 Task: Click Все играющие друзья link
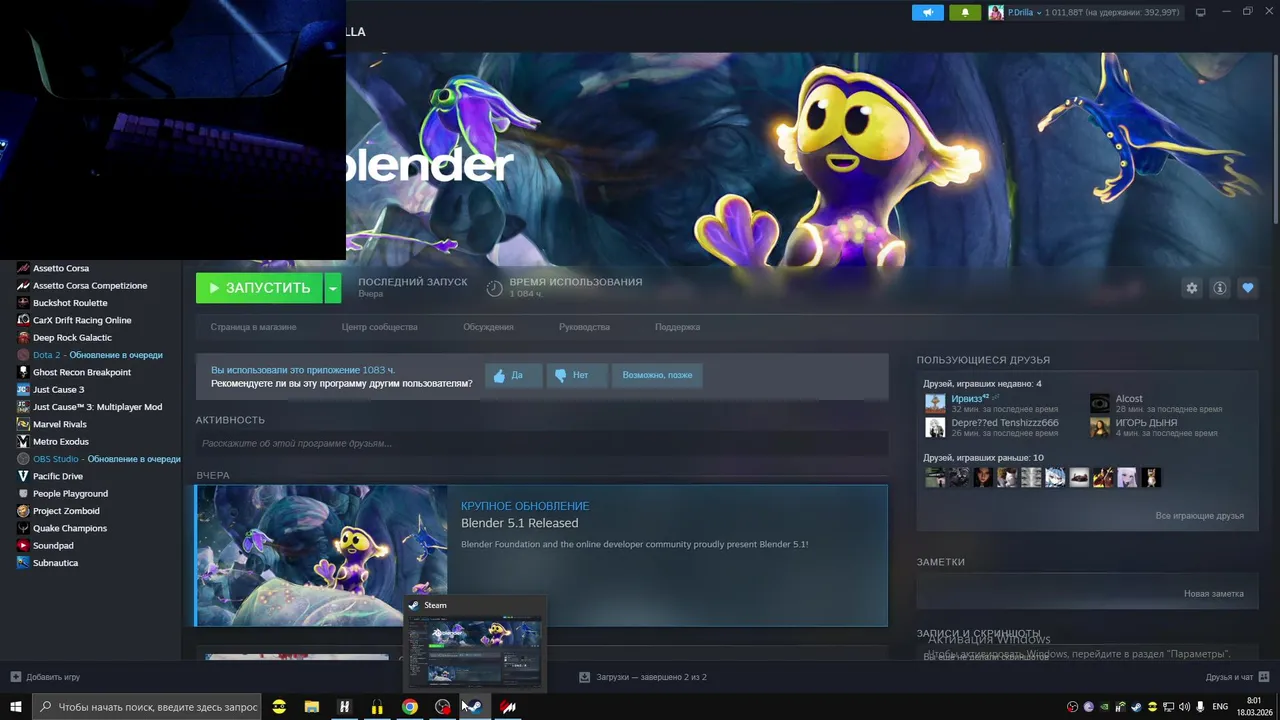point(1199,516)
